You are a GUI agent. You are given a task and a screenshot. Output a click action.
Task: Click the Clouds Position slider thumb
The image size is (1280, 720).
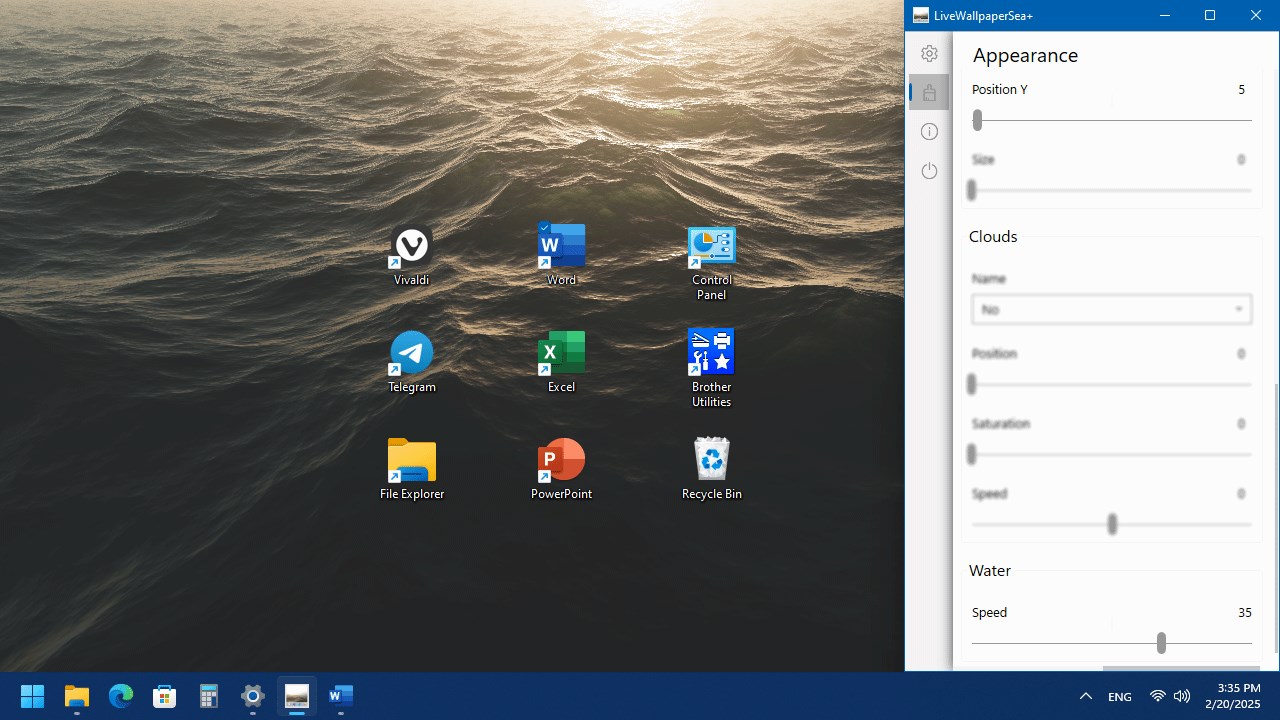click(971, 384)
